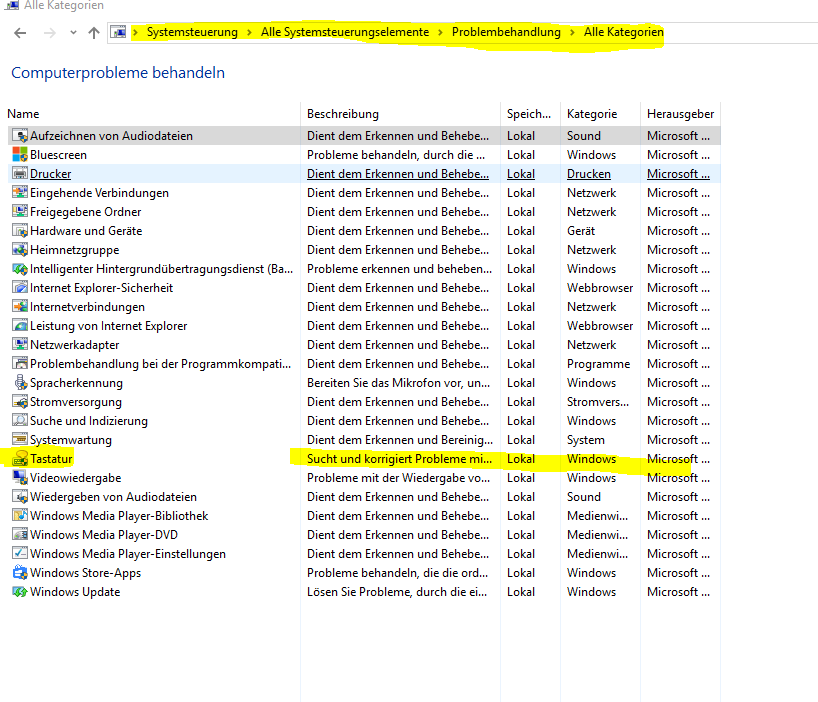The width and height of the screenshot is (818, 702).
Task: Click the Leistung von Internet Explorer icon
Action: tap(20, 325)
